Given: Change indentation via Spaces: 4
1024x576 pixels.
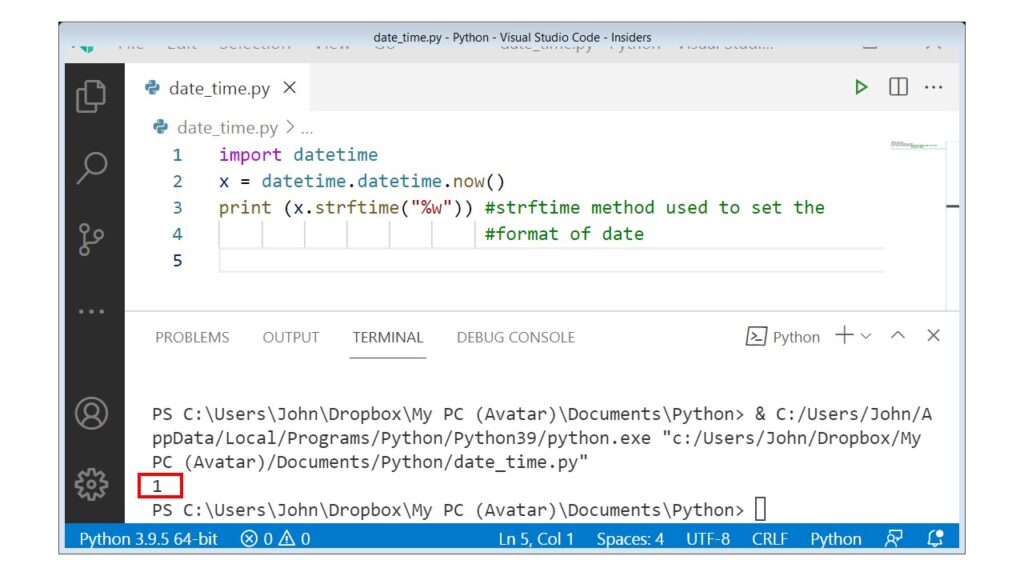Looking at the screenshot, I should 630,539.
